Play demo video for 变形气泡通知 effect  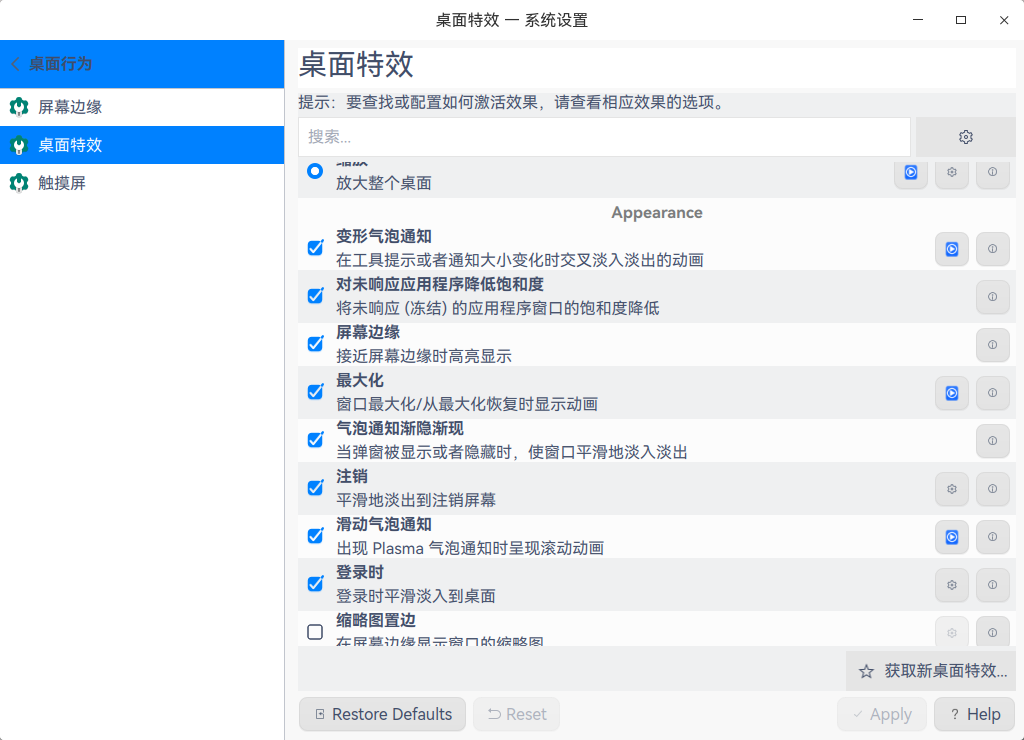pyautogui.click(x=952, y=249)
